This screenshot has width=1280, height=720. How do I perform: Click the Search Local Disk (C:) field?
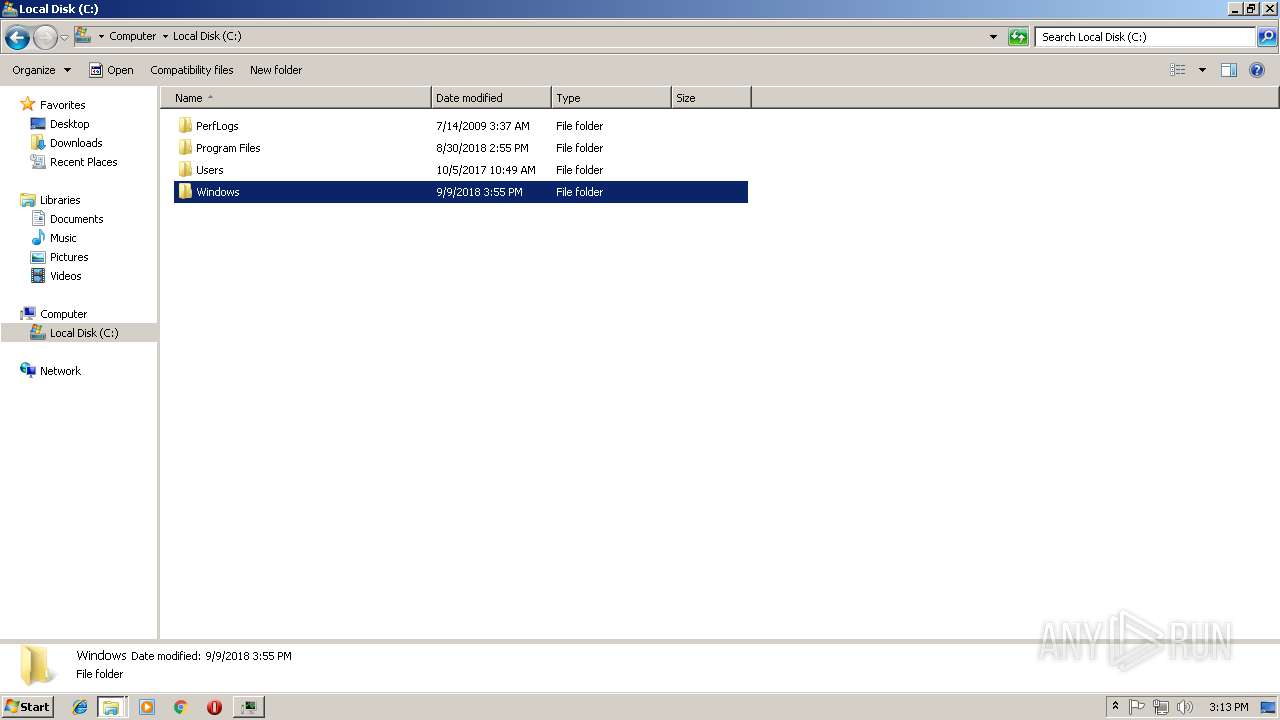[x=1145, y=37]
